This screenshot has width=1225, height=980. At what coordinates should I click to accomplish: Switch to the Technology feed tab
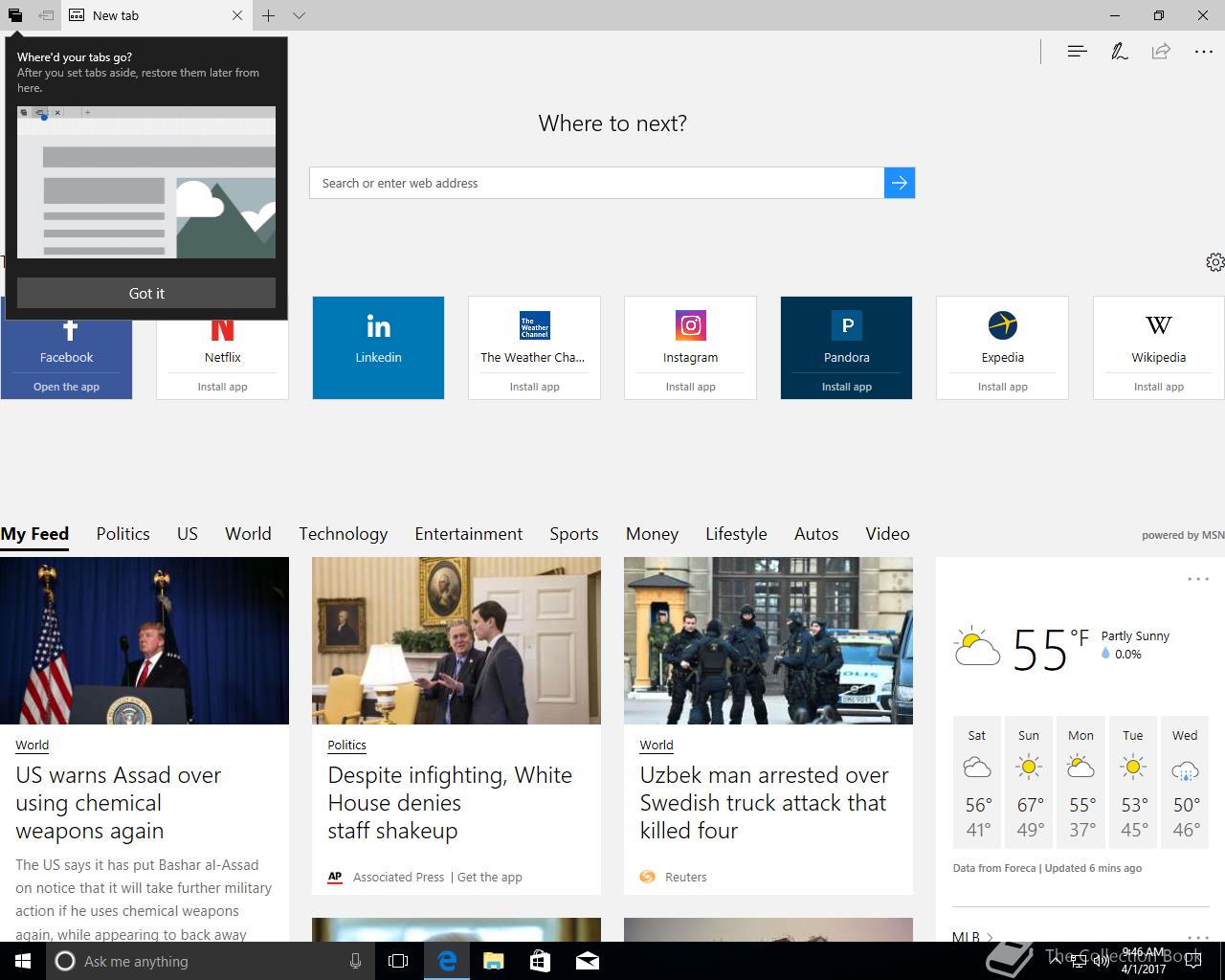tap(343, 534)
